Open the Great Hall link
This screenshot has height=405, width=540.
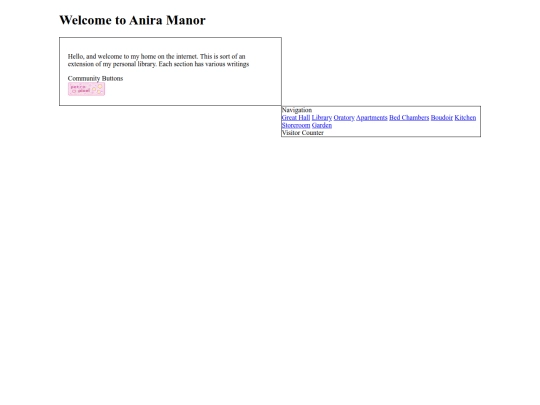pos(295,118)
